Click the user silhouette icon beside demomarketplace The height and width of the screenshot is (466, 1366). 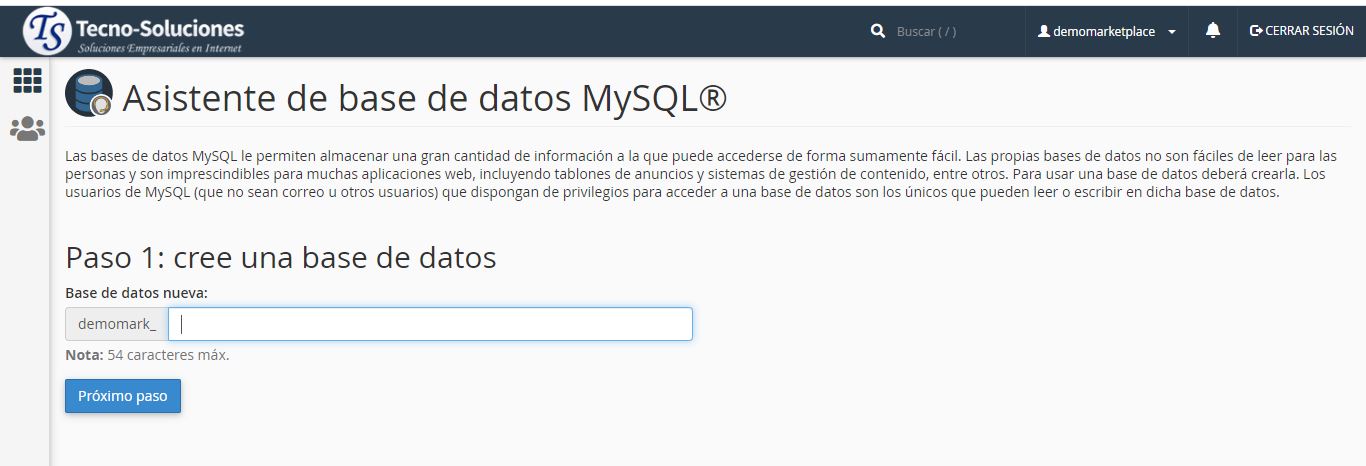(1044, 31)
